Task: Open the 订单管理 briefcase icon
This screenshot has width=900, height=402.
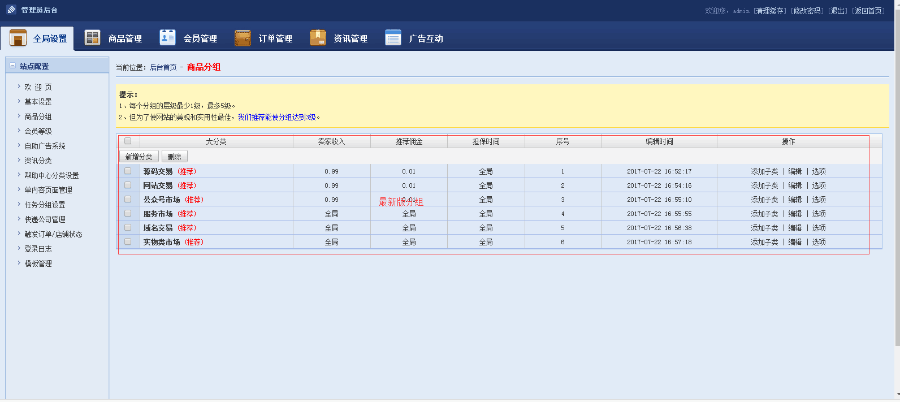Action: [x=243, y=38]
